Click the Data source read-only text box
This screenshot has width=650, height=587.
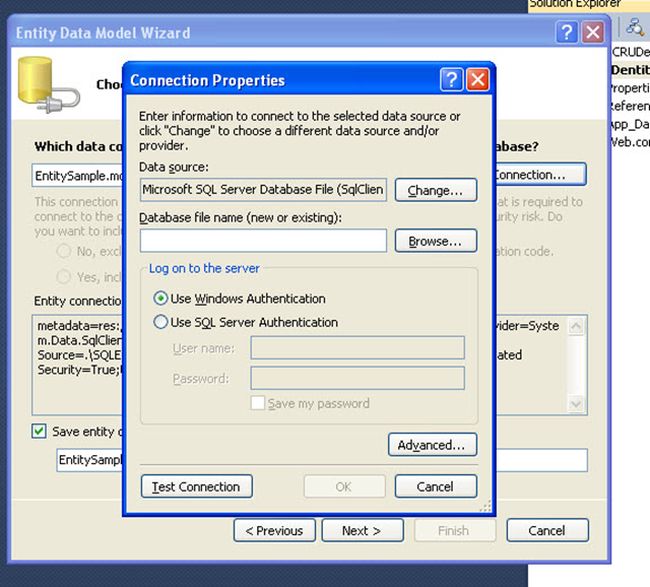pyautogui.click(x=263, y=190)
